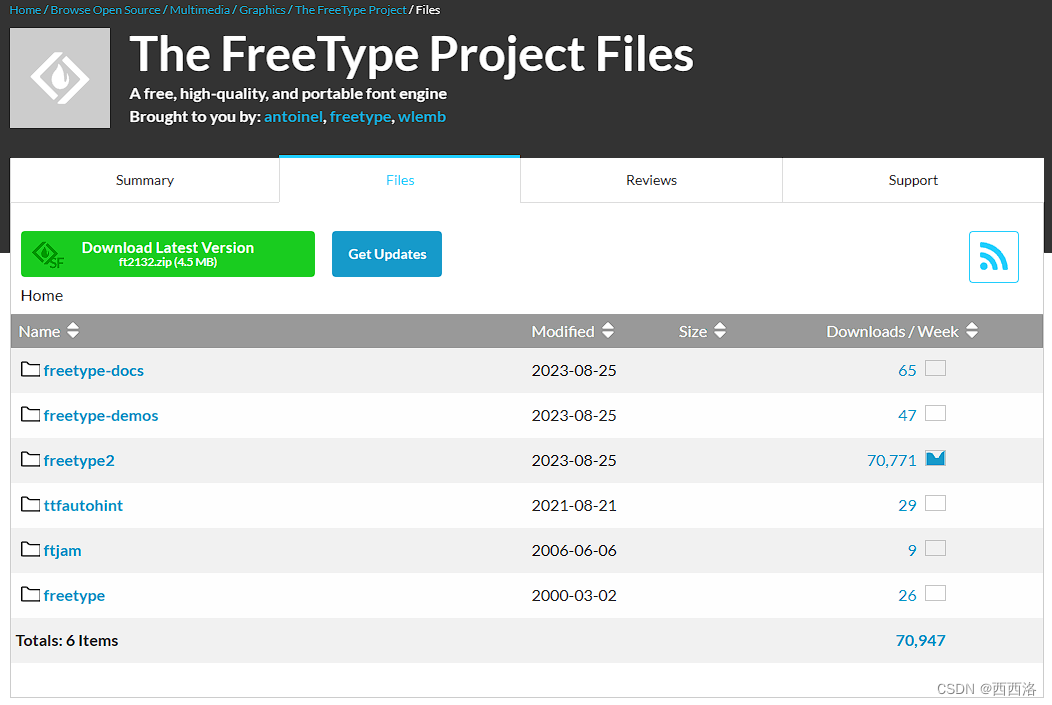This screenshot has height=705, width=1052.
Task: Sort by Size using the arrow icon
Action: (720, 331)
